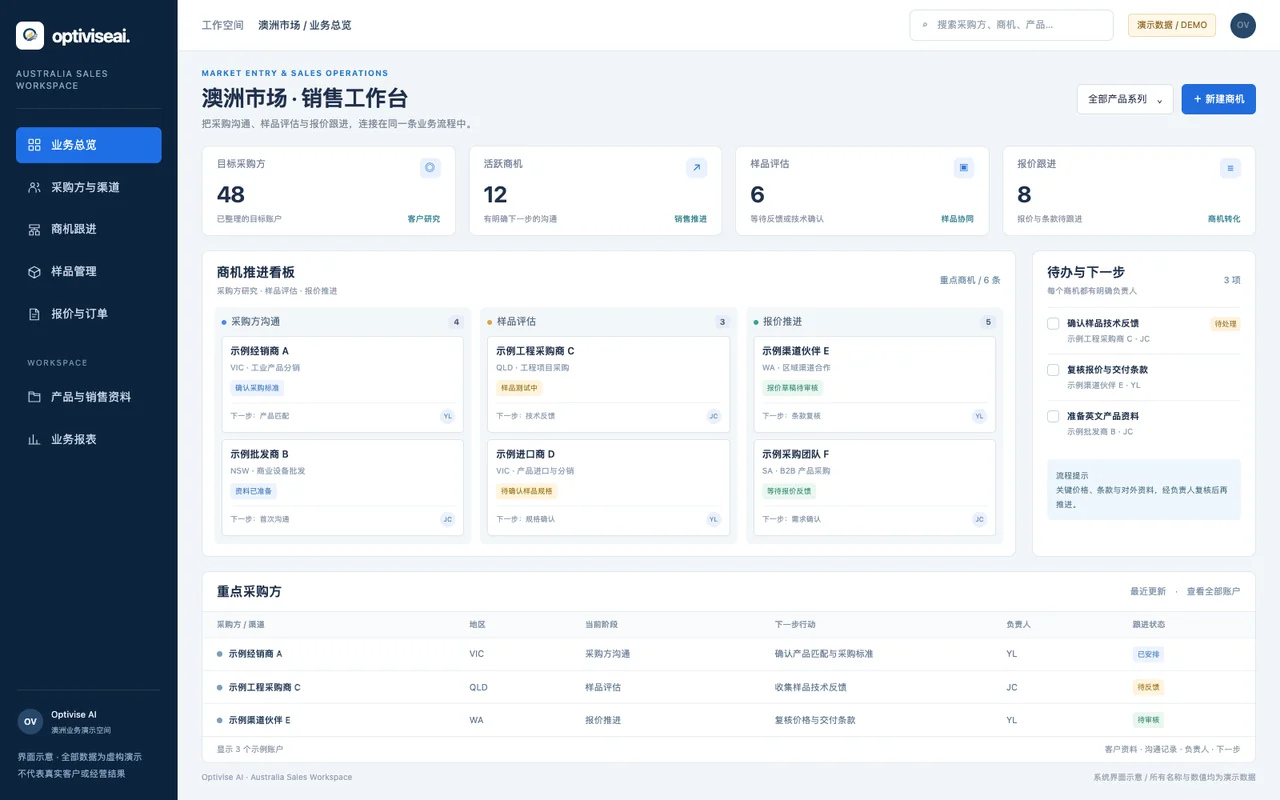Click OV avatar at the sidebar bottom
The width and height of the screenshot is (1280, 800).
coord(30,721)
